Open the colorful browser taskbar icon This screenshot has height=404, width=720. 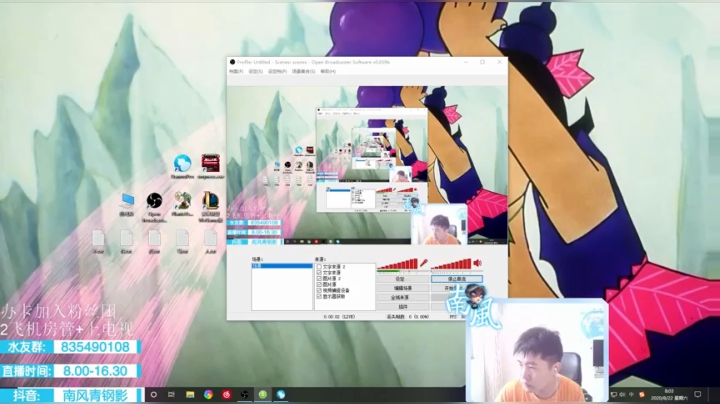click(208, 394)
